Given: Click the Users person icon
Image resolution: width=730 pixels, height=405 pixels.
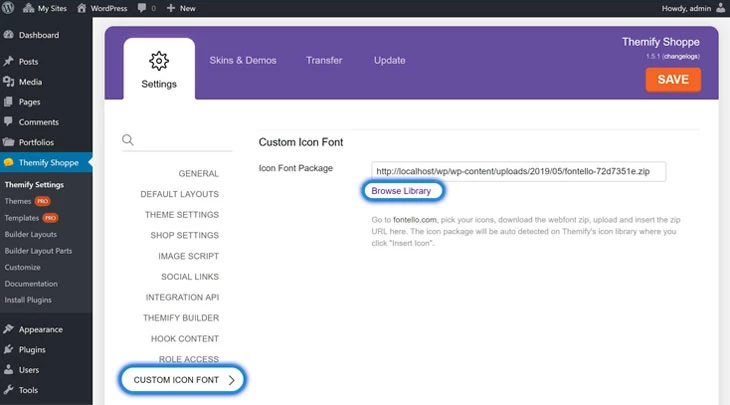Looking at the screenshot, I should (x=8, y=369).
